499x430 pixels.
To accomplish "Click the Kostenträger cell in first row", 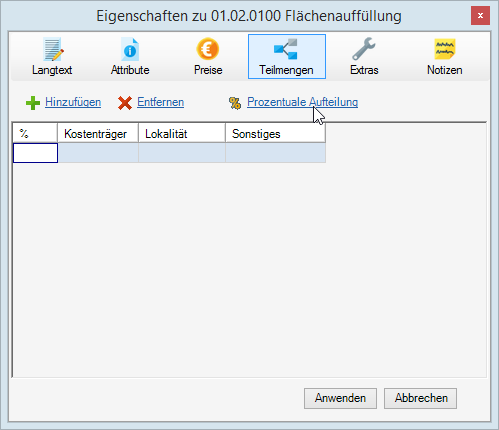I will click(x=98, y=153).
